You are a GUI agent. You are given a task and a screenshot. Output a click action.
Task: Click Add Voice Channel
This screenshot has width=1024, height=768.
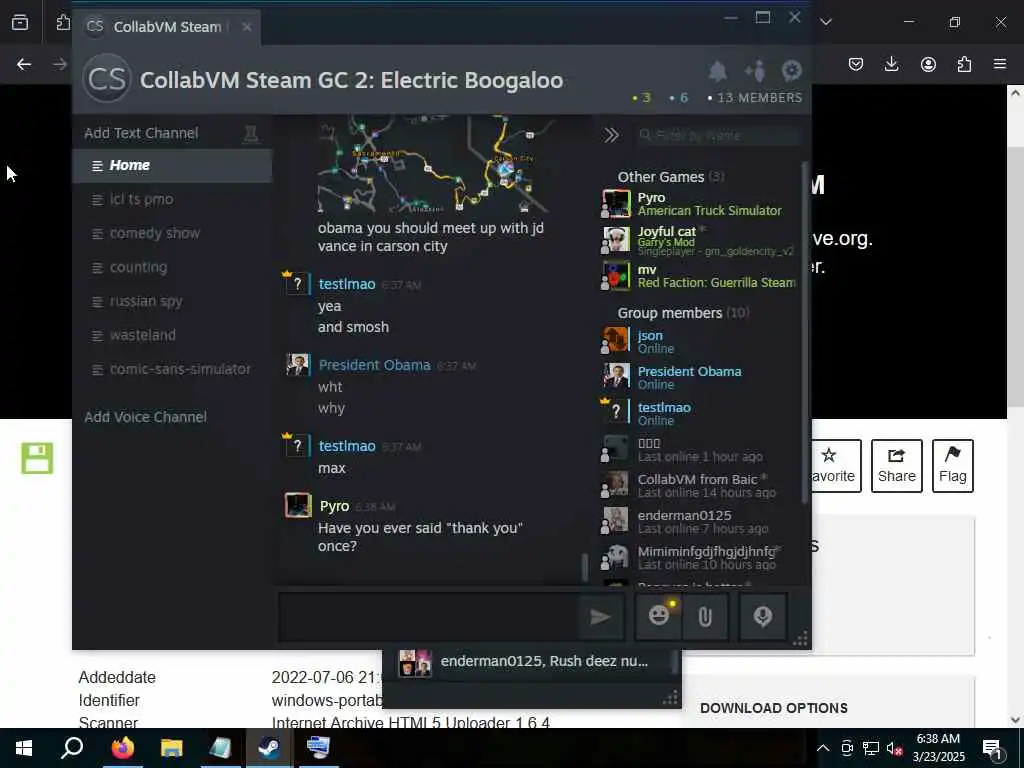tap(146, 417)
